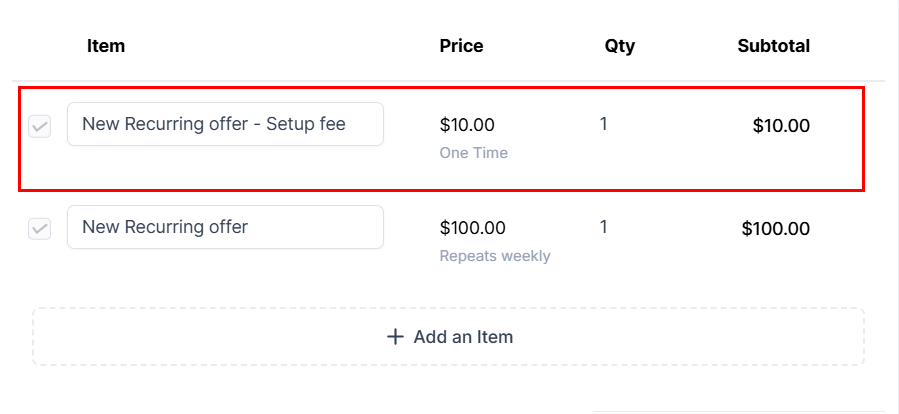
Task: Click the Add an Item button text
Action: coord(463,337)
